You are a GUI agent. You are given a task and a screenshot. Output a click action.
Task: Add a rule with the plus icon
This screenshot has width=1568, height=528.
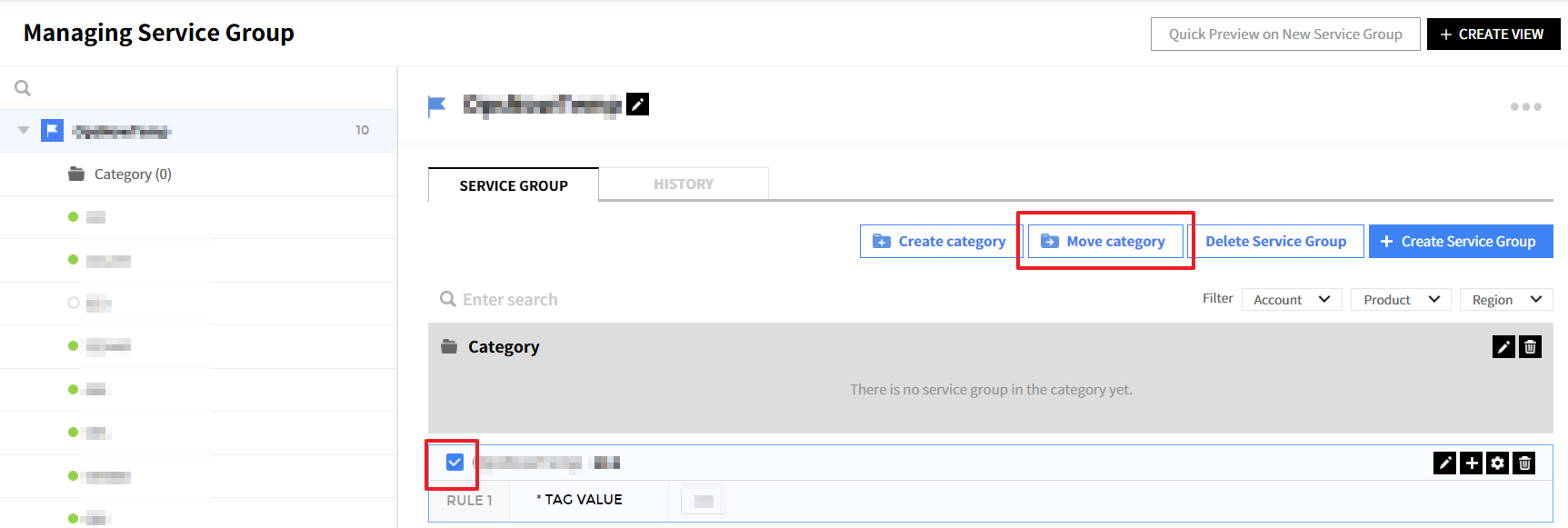(1471, 463)
